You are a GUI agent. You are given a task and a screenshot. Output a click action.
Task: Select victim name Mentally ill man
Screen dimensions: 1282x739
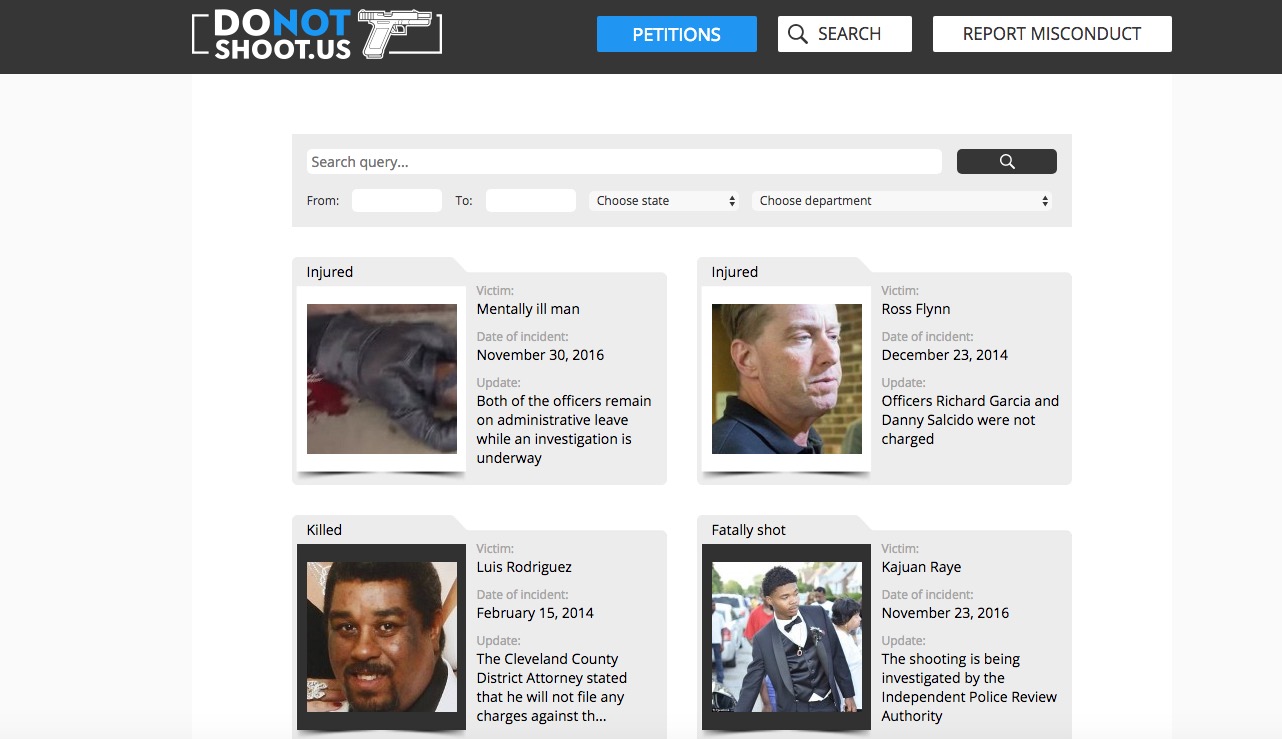[528, 309]
